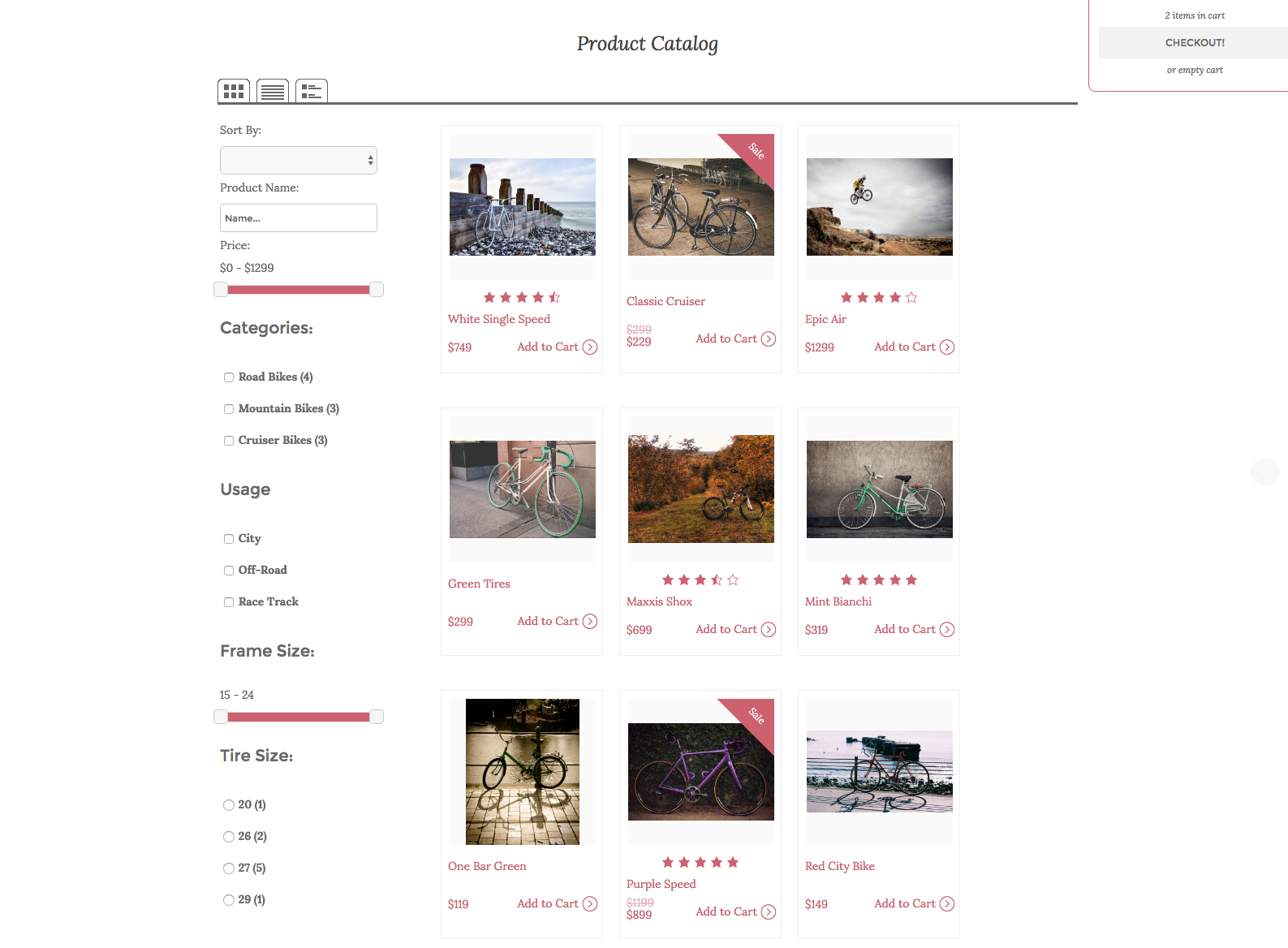Switch to grid view layout
The image size is (1288, 948).
[x=234, y=91]
